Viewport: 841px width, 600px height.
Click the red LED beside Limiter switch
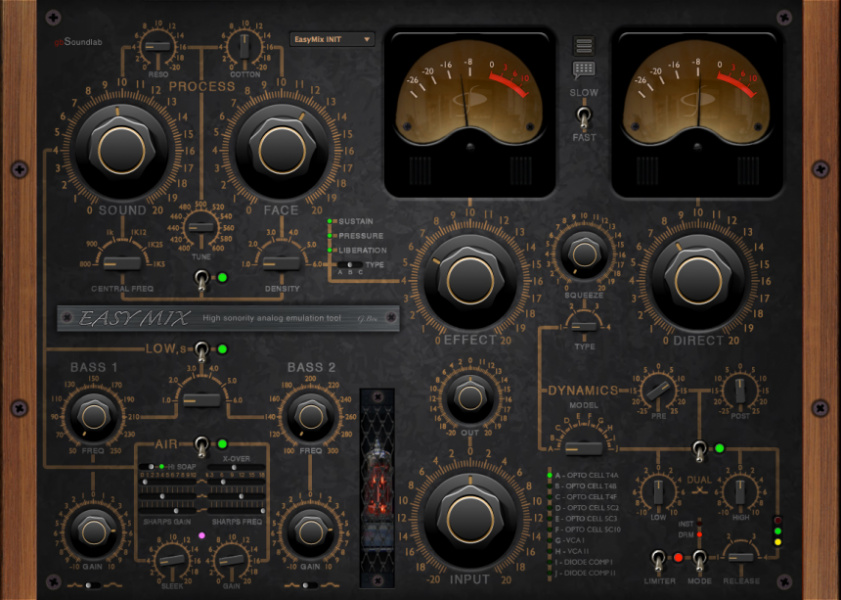[678, 558]
